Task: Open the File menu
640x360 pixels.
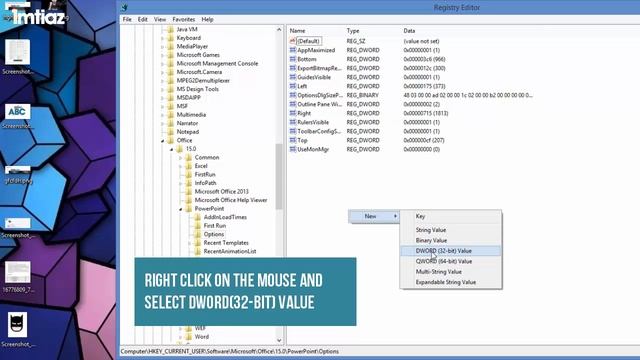Action: point(127,19)
